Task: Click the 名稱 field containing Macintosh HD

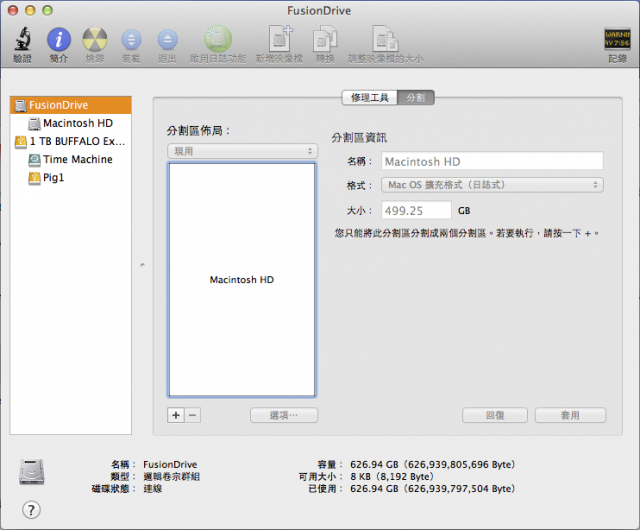Action: [492, 162]
